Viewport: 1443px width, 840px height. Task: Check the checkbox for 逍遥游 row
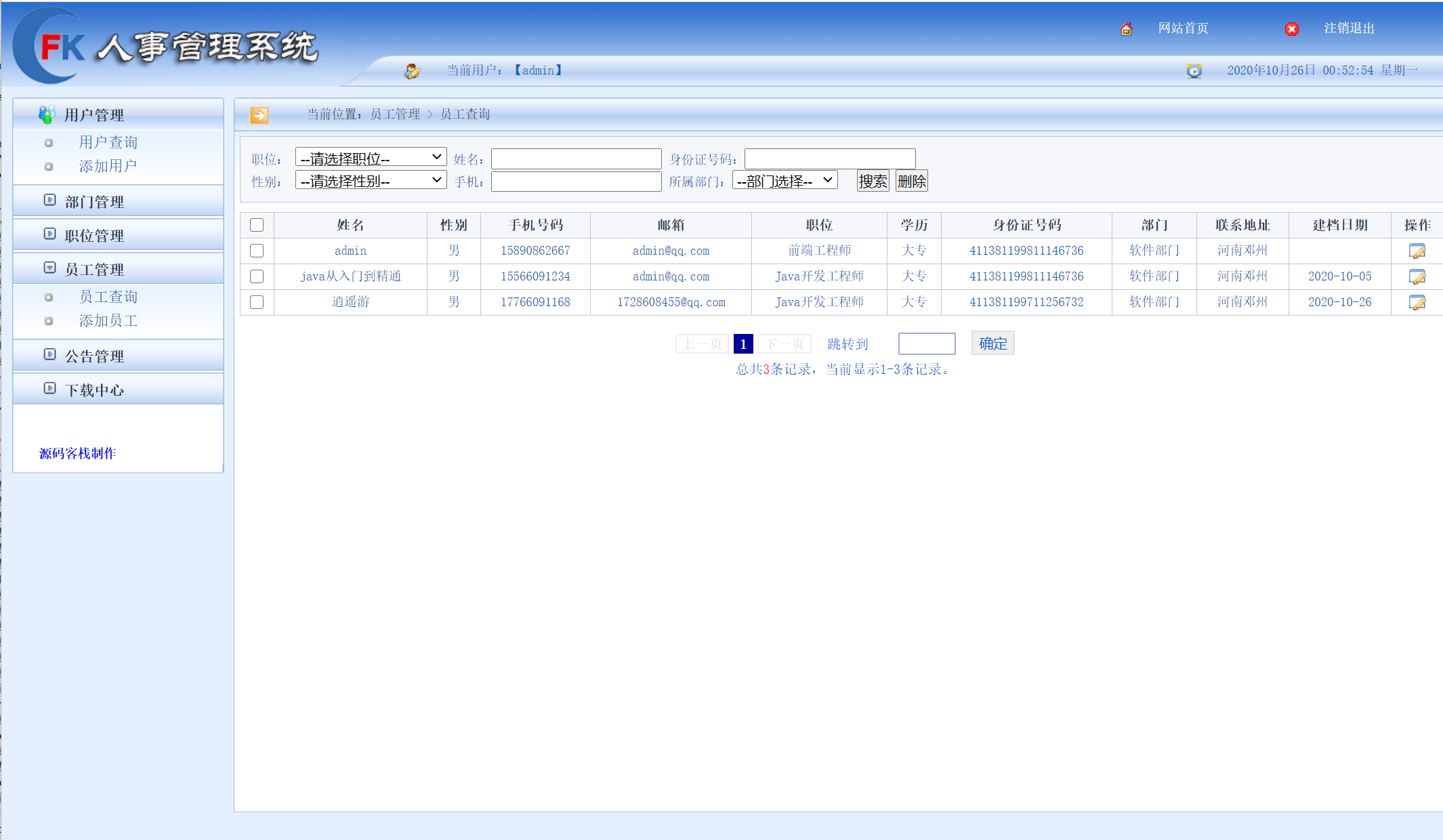pyautogui.click(x=257, y=302)
